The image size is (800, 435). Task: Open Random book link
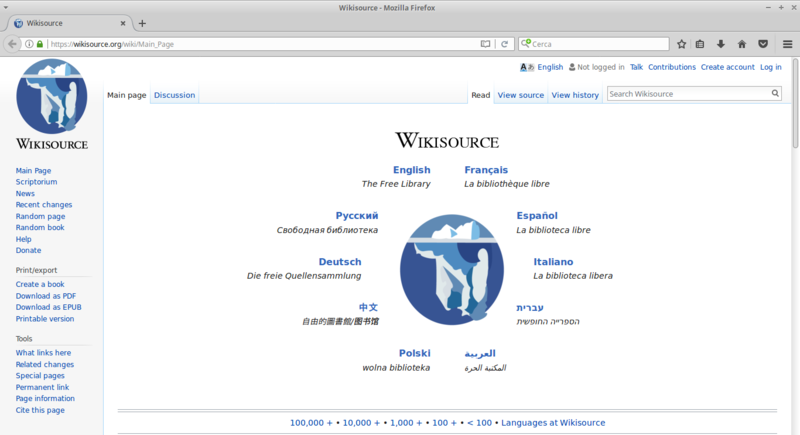40,227
